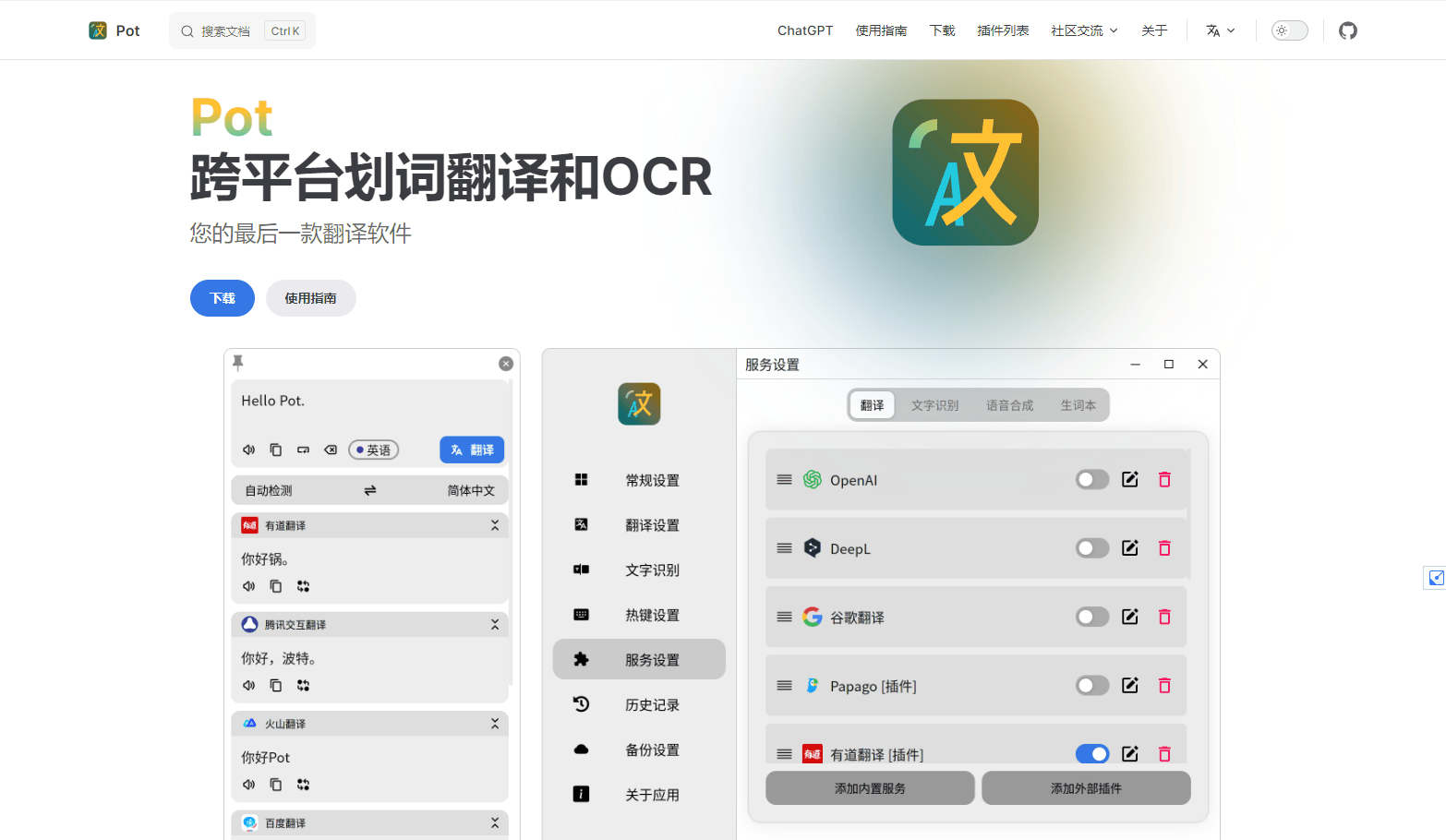The width and height of the screenshot is (1446, 840).
Task: Enable the OpenAI service toggle
Action: (1091, 479)
